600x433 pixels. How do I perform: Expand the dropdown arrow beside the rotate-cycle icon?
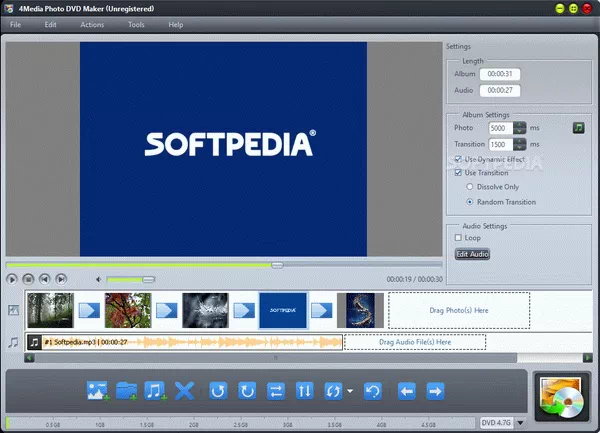pyautogui.click(x=350, y=391)
